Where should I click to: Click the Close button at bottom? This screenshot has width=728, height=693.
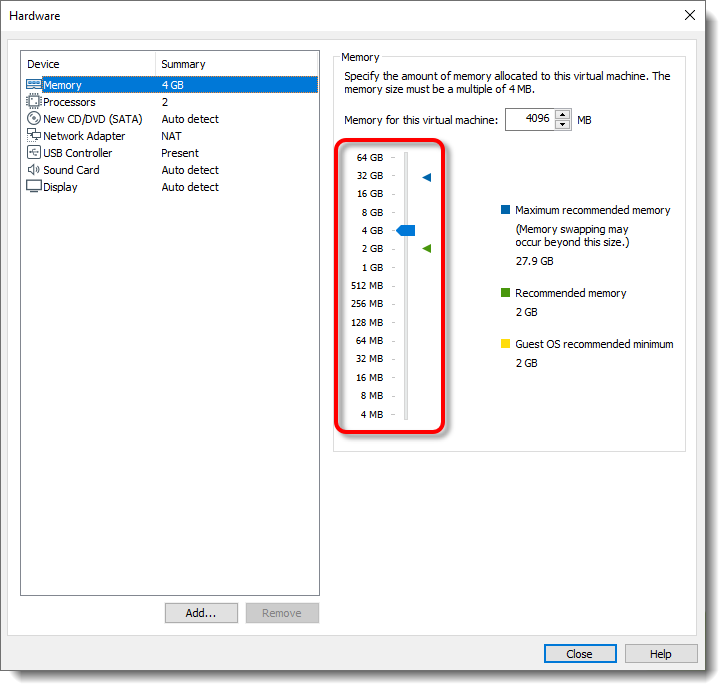580,654
